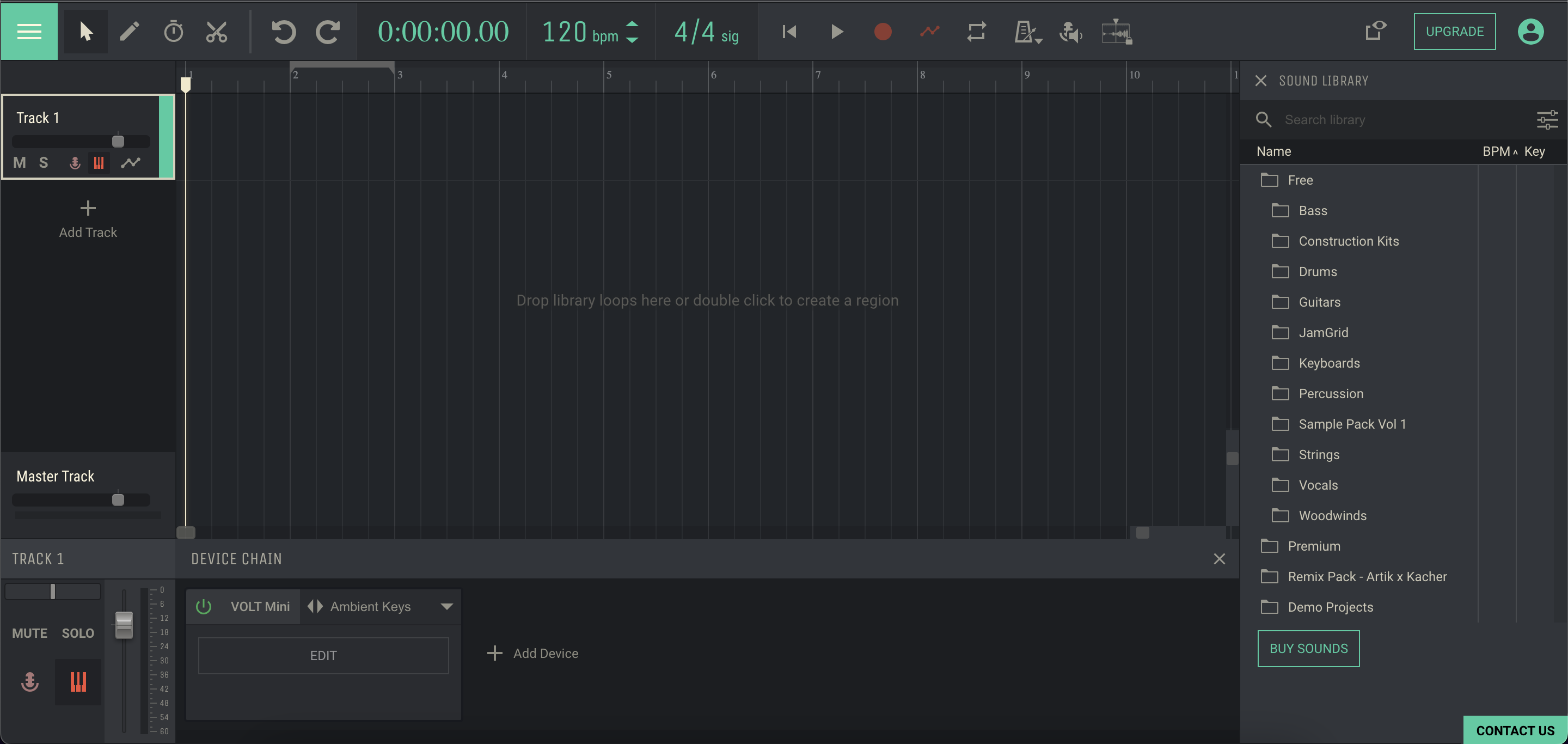Expand the Premium folder
Screen dimensions: 1568x744
[1314, 546]
